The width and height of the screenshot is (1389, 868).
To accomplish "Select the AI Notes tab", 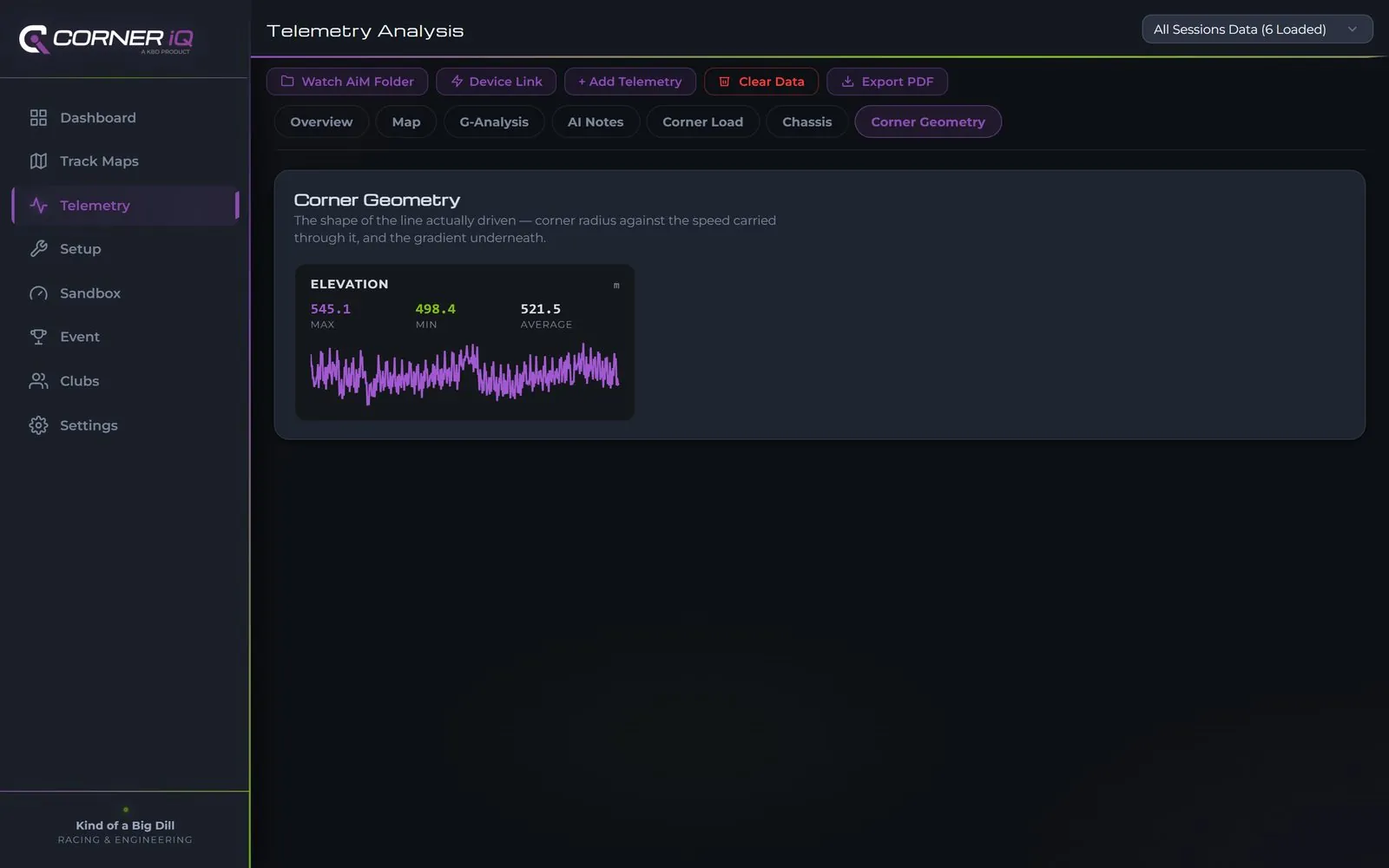I will coord(596,122).
